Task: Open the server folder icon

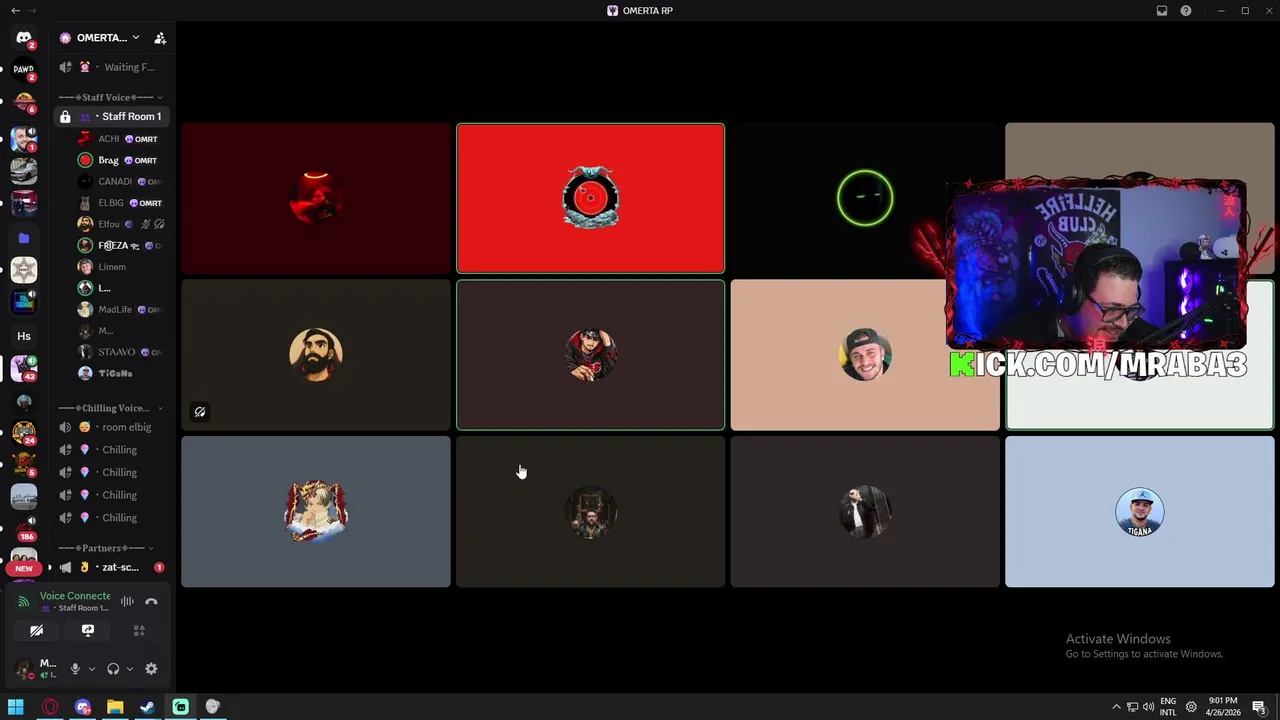Action: [24, 238]
